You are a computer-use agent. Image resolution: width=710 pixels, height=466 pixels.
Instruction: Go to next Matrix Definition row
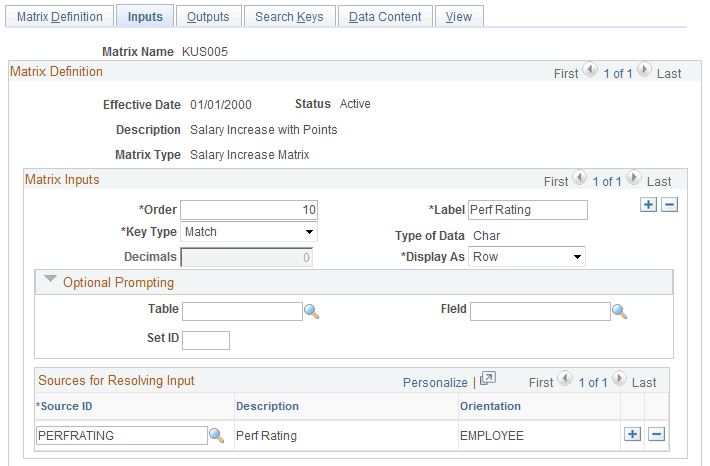(644, 71)
